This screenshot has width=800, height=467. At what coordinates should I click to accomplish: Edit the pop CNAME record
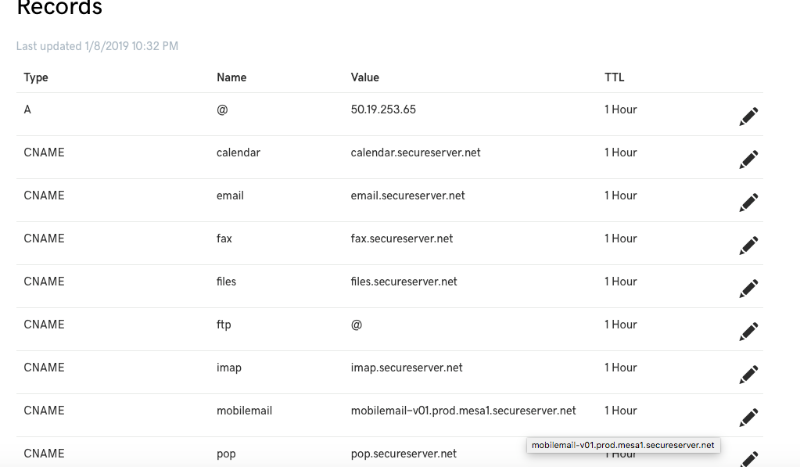tap(748, 459)
